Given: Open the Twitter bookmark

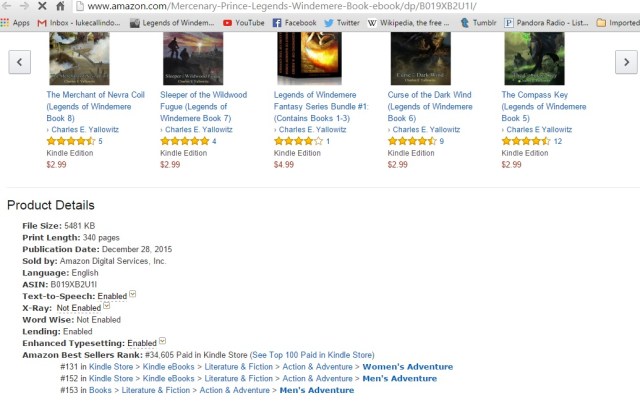Looking at the screenshot, I should (x=342, y=23).
